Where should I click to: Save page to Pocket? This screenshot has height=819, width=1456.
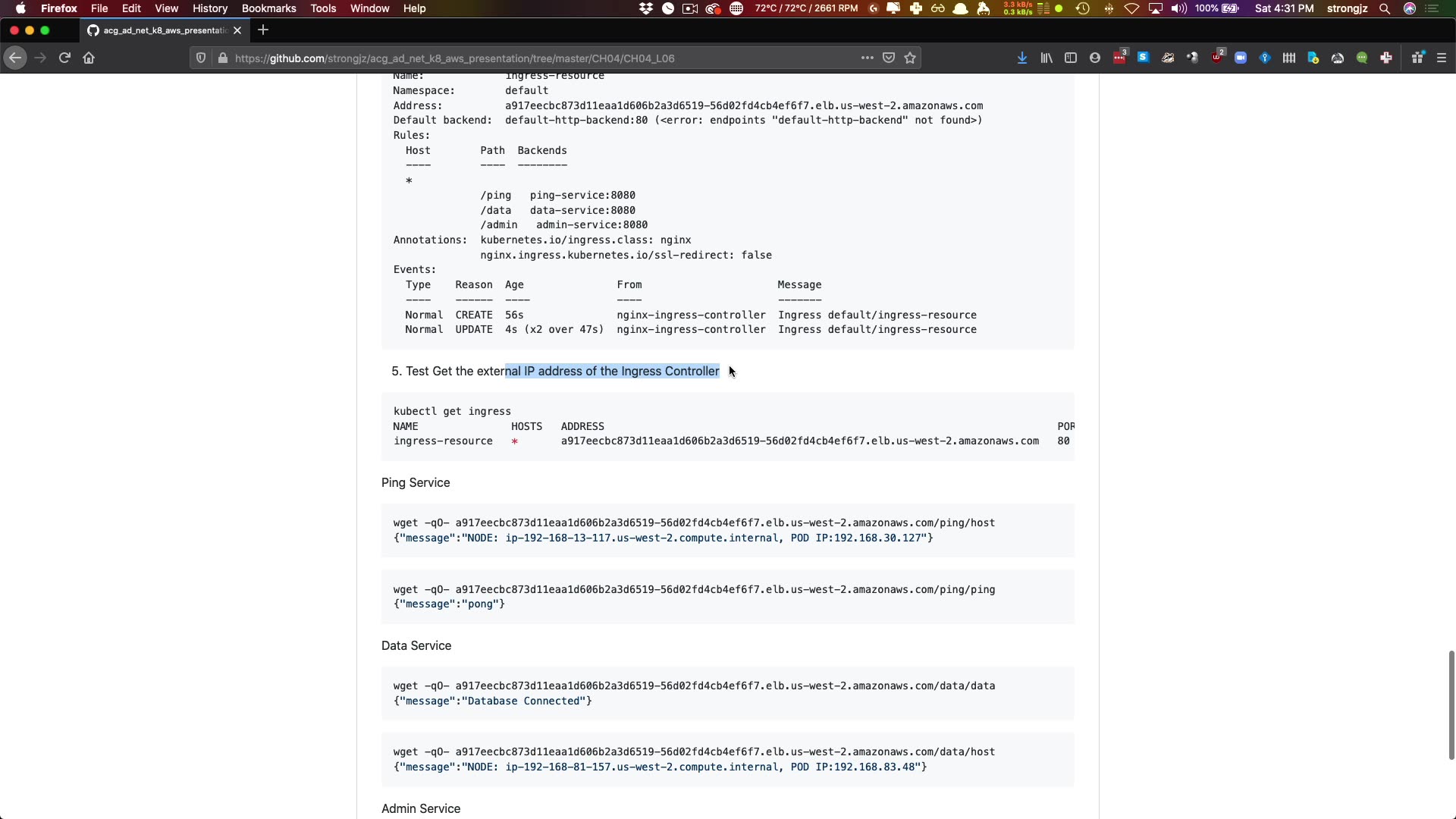pyautogui.click(x=889, y=58)
